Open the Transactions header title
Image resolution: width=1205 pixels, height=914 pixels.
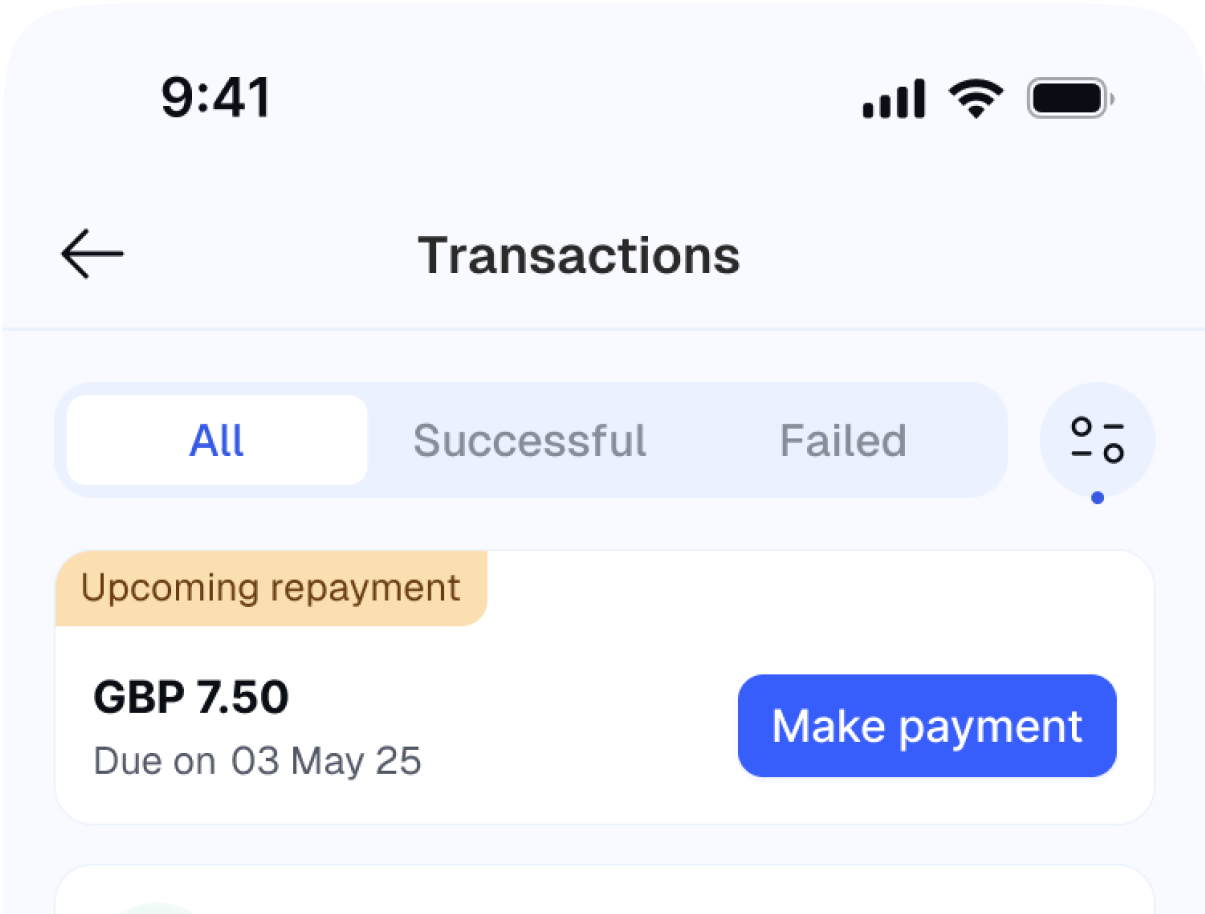pos(579,255)
